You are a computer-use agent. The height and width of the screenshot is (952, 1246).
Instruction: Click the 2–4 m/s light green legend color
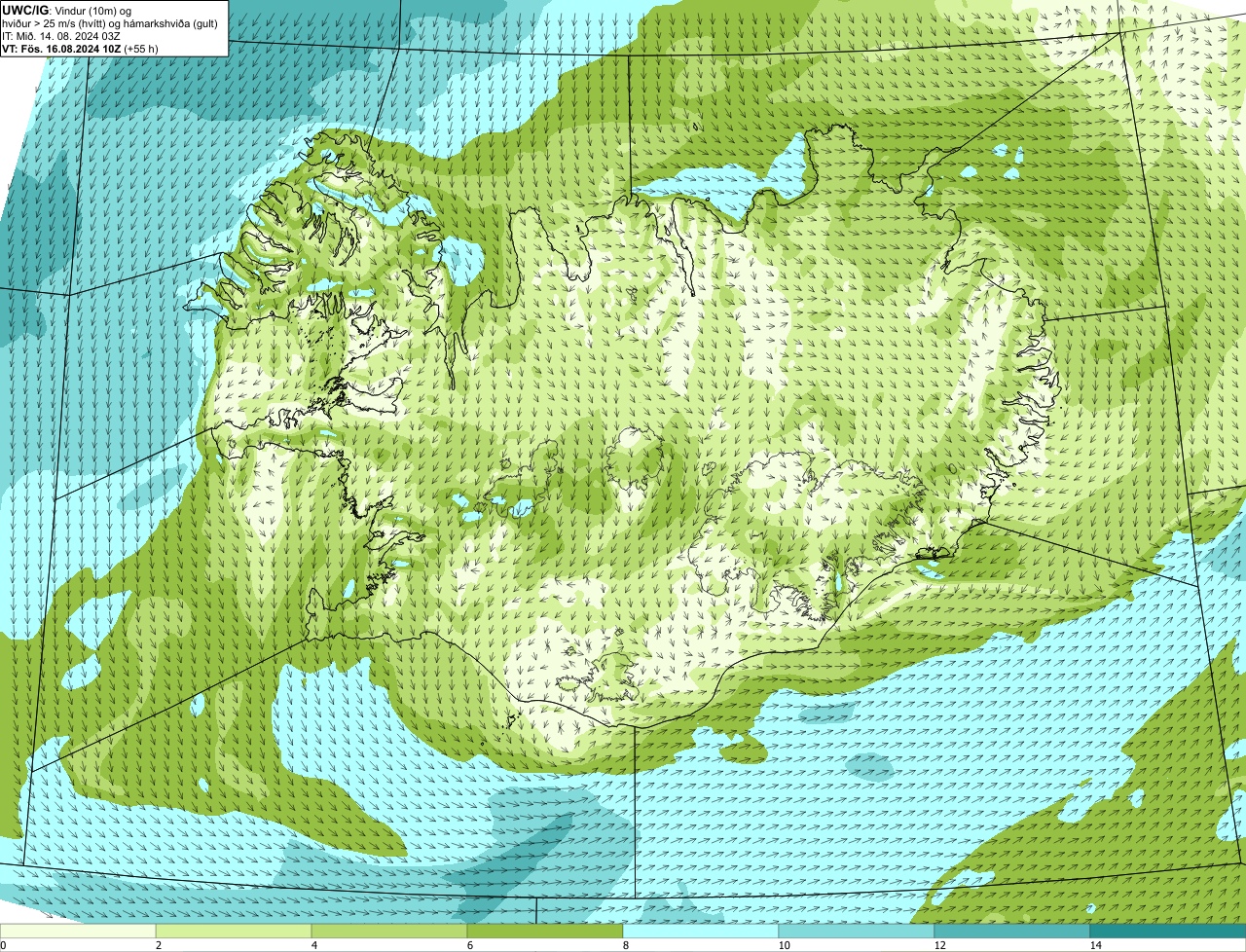tap(234, 931)
